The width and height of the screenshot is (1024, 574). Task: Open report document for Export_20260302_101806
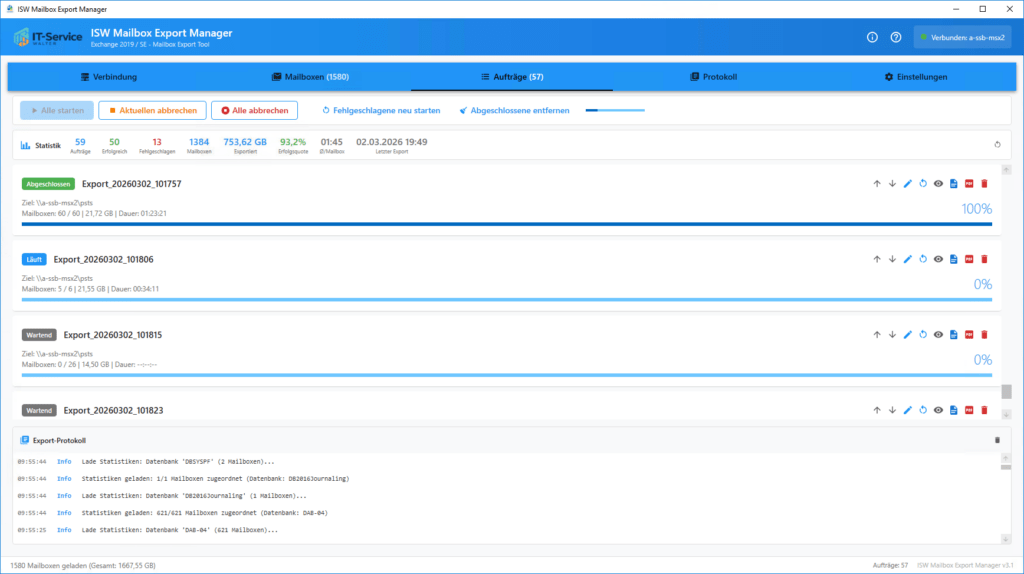[x=953, y=259]
